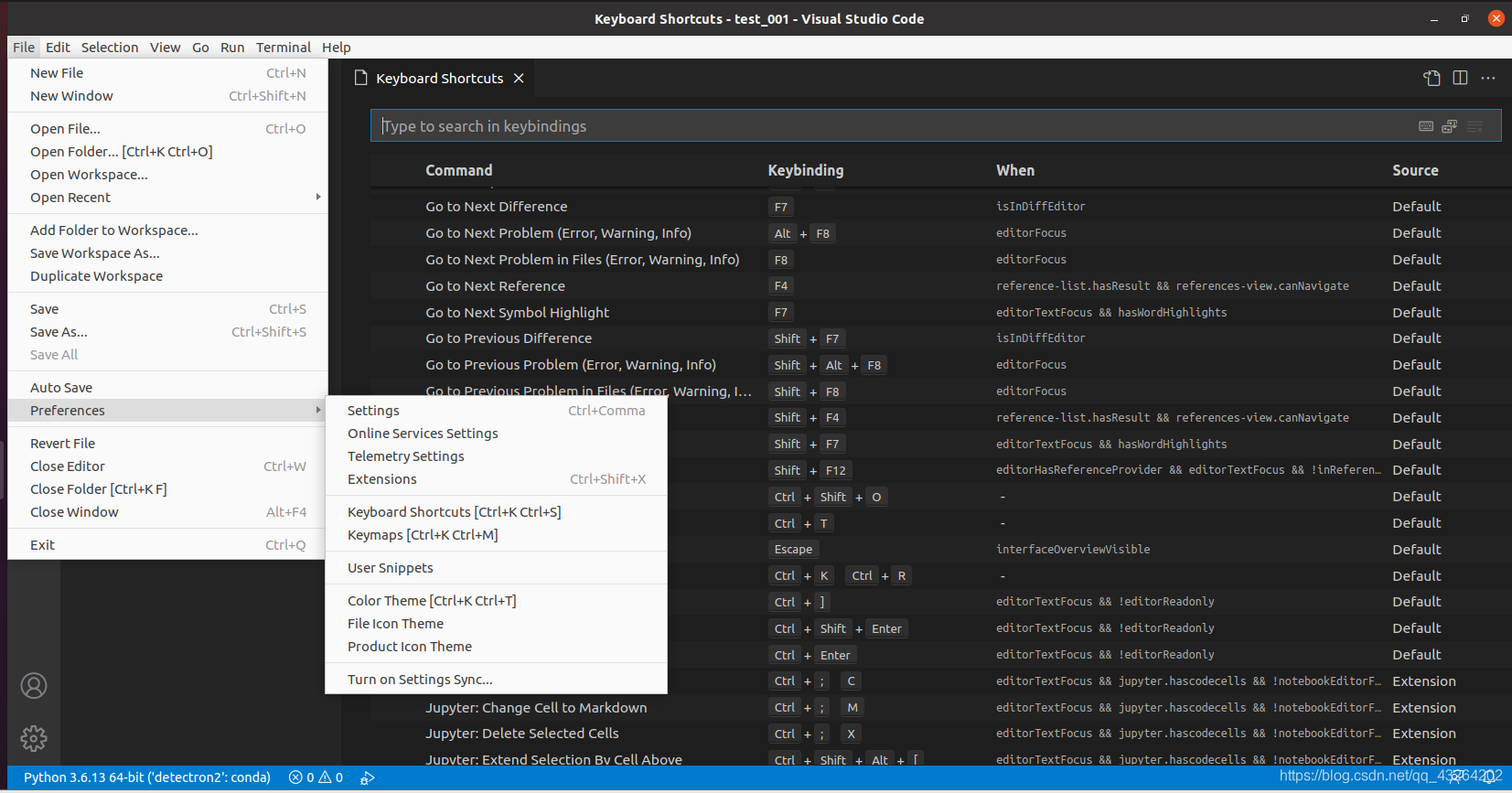
Task: Click the When column header
Action: [1015, 170]
